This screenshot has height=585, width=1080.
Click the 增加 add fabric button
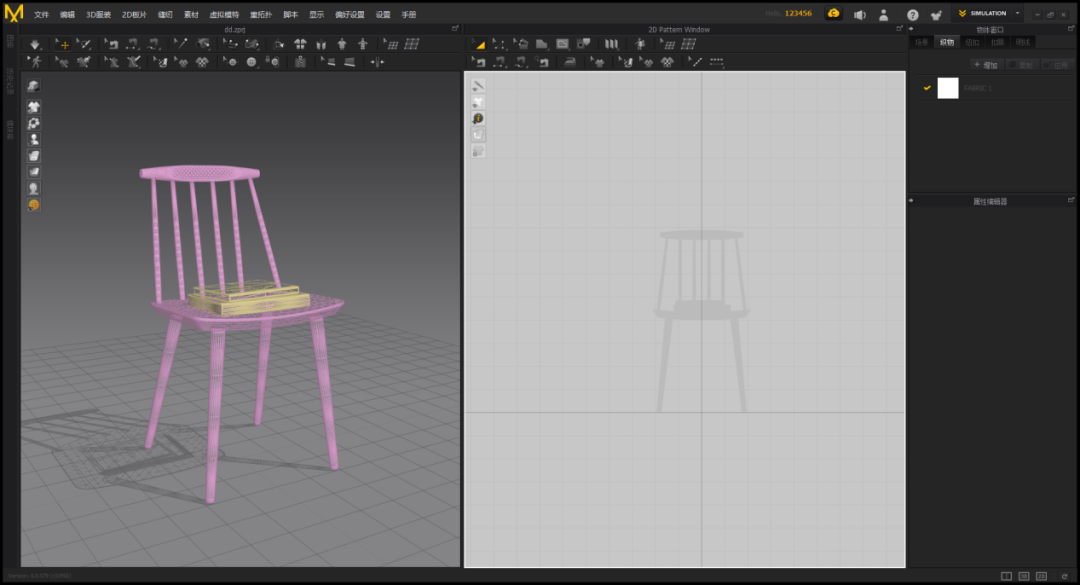tap(986, 65)
